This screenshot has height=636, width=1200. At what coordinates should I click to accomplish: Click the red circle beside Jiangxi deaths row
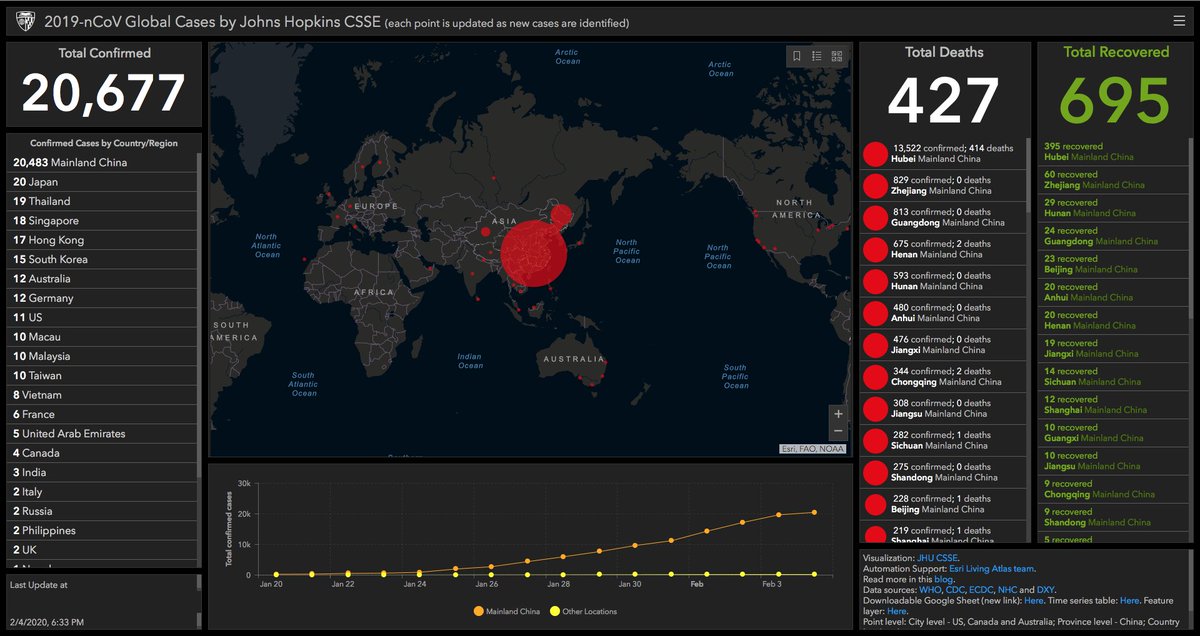(x=876, y=346)
